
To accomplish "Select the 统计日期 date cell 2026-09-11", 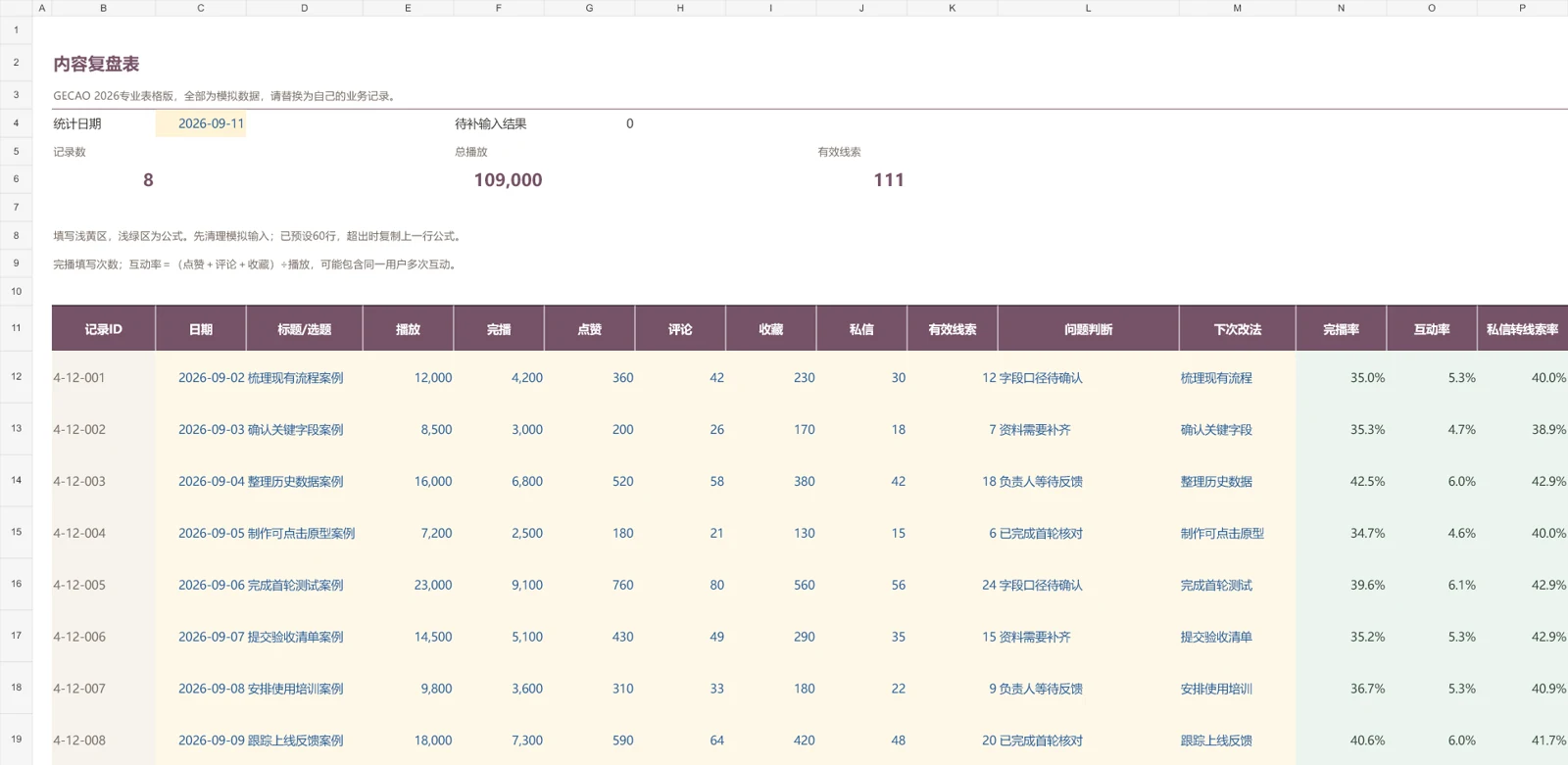I will (x=200, y=123).
